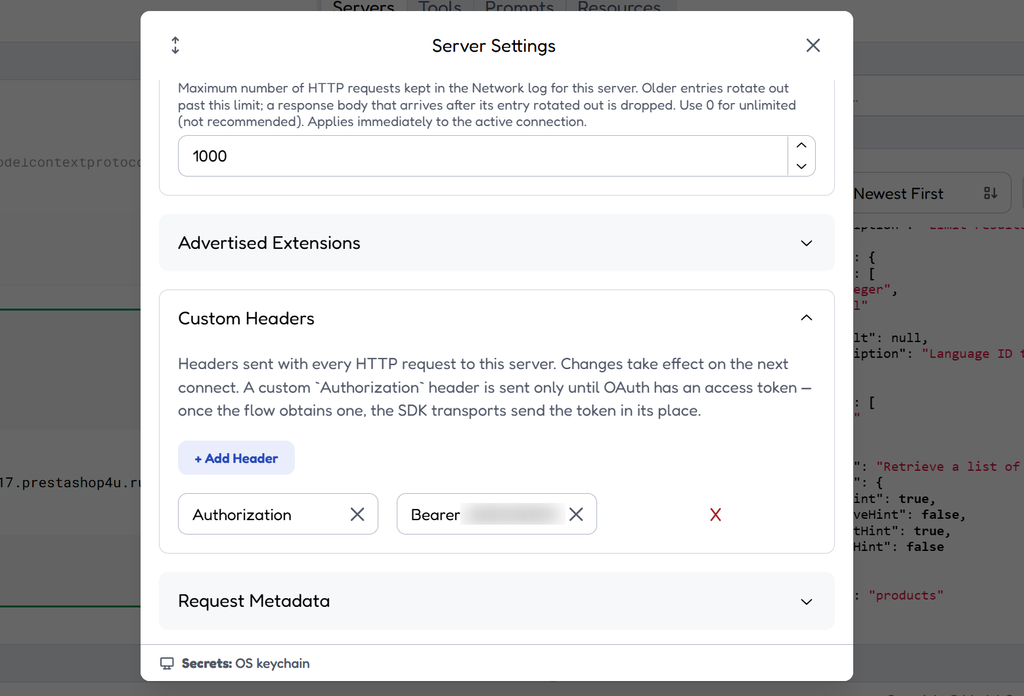Click the network log limit description text
This screenshot has height=696, width=1024.
click(x=487, y=104)
